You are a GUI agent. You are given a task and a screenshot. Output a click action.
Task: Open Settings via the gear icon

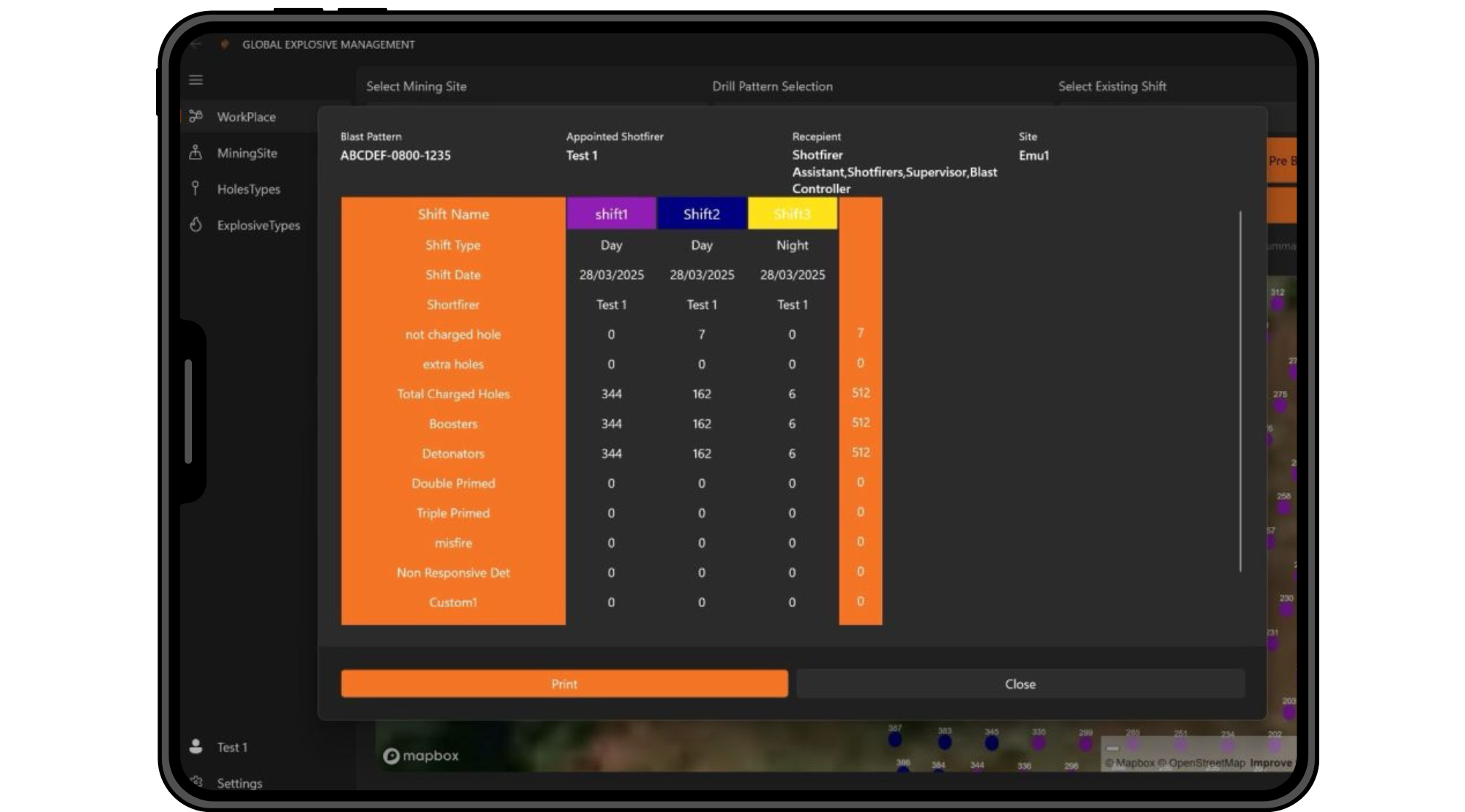(x=196, y=781)
